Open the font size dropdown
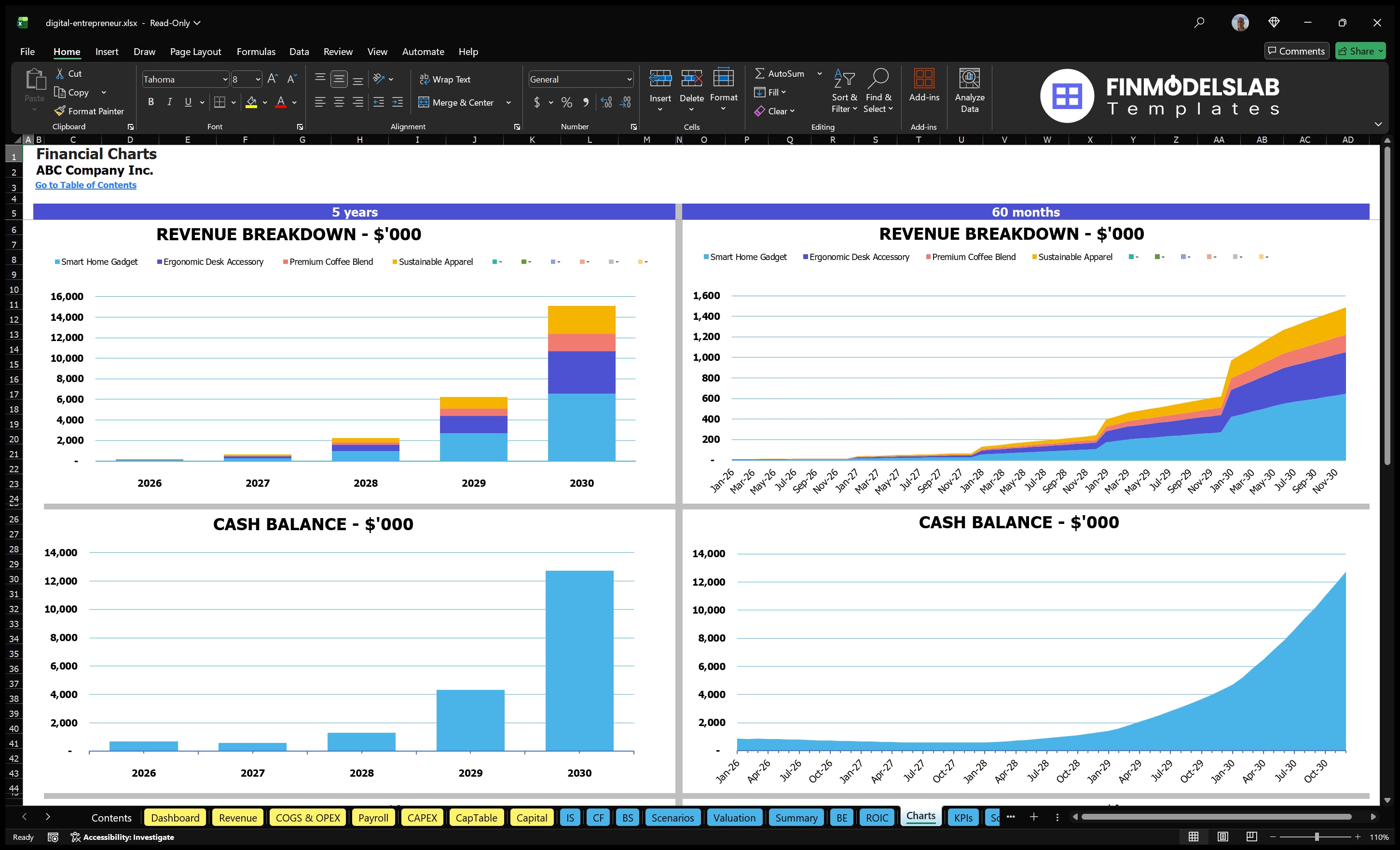This screenshot has width=1400, height=850. pos(259,79)
